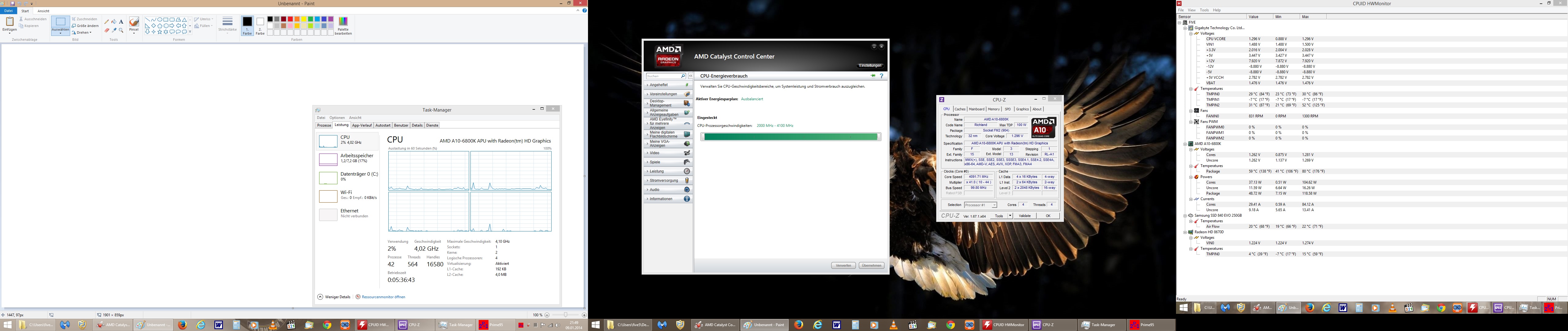Click the Catalyst Control Center help question mark
The image size is (1568, 331).
[881, 76]
